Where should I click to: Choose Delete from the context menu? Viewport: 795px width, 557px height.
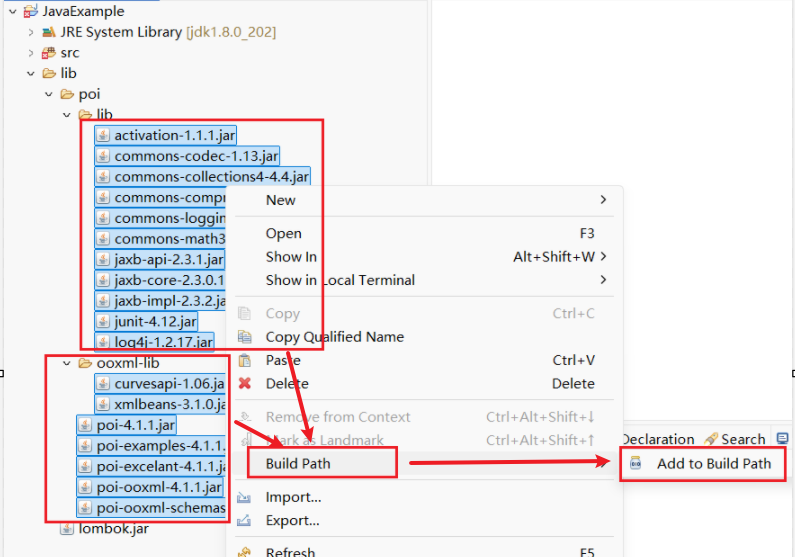tap(424, 384)
